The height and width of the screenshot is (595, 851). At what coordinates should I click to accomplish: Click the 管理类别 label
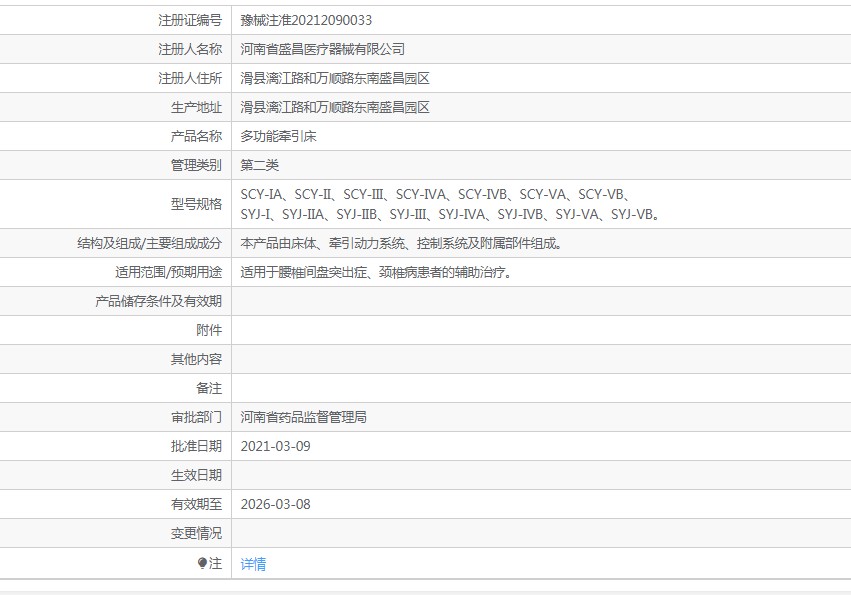pyautogui.click(x=196, y=165)
